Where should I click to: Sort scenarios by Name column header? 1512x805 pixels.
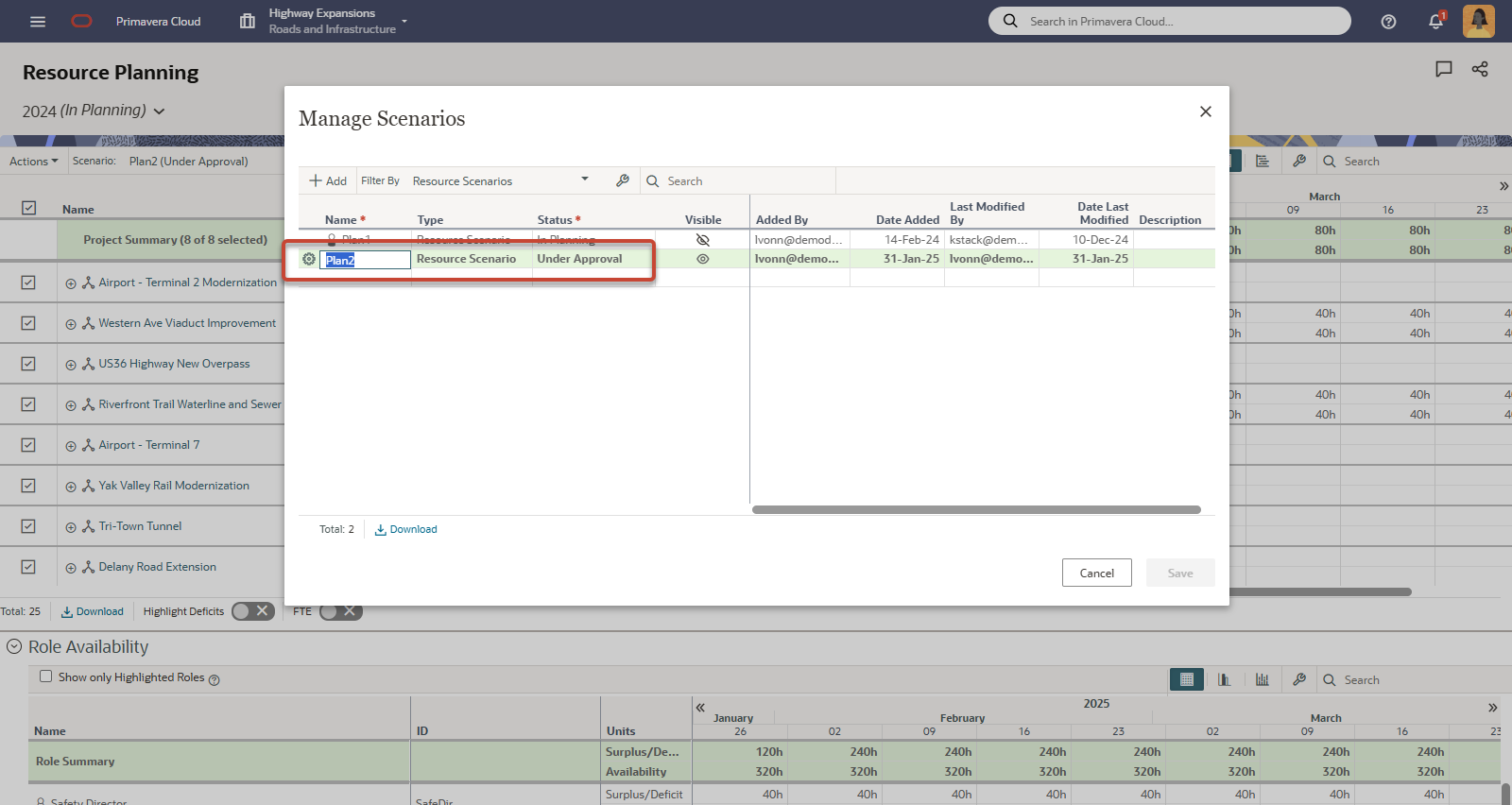click(341, 219)
